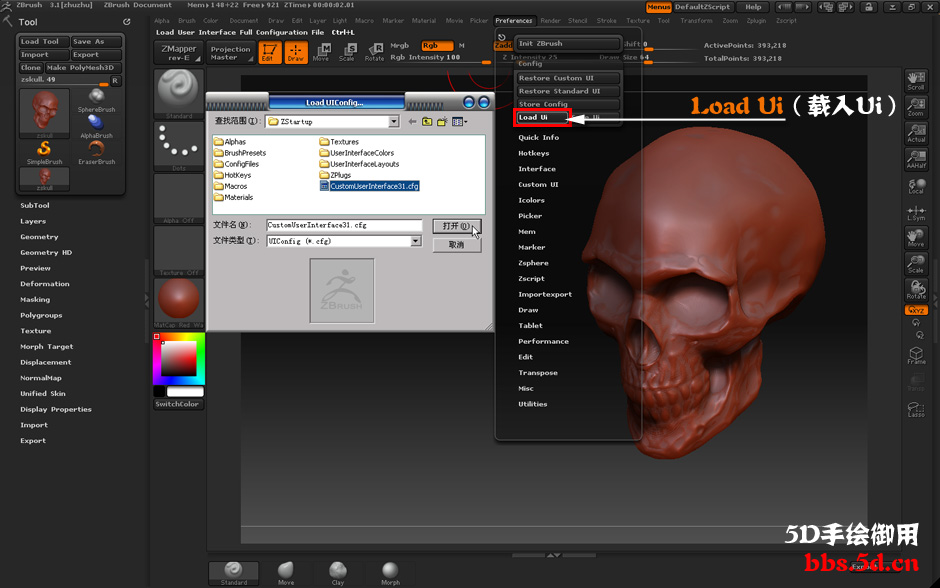940x588 pixels.
Task: Go up one folder level in dialog
Action: point(427,122)
